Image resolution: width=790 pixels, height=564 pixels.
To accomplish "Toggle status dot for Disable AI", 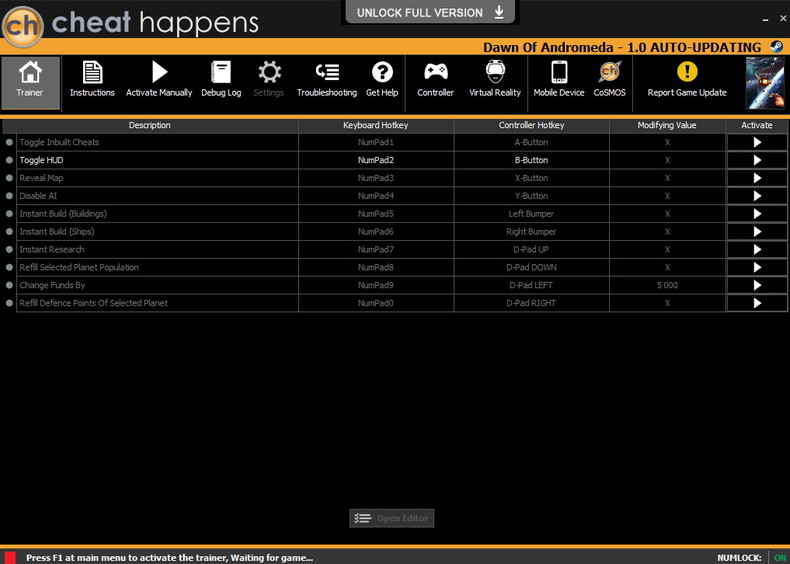I will (x=9, y=196).
